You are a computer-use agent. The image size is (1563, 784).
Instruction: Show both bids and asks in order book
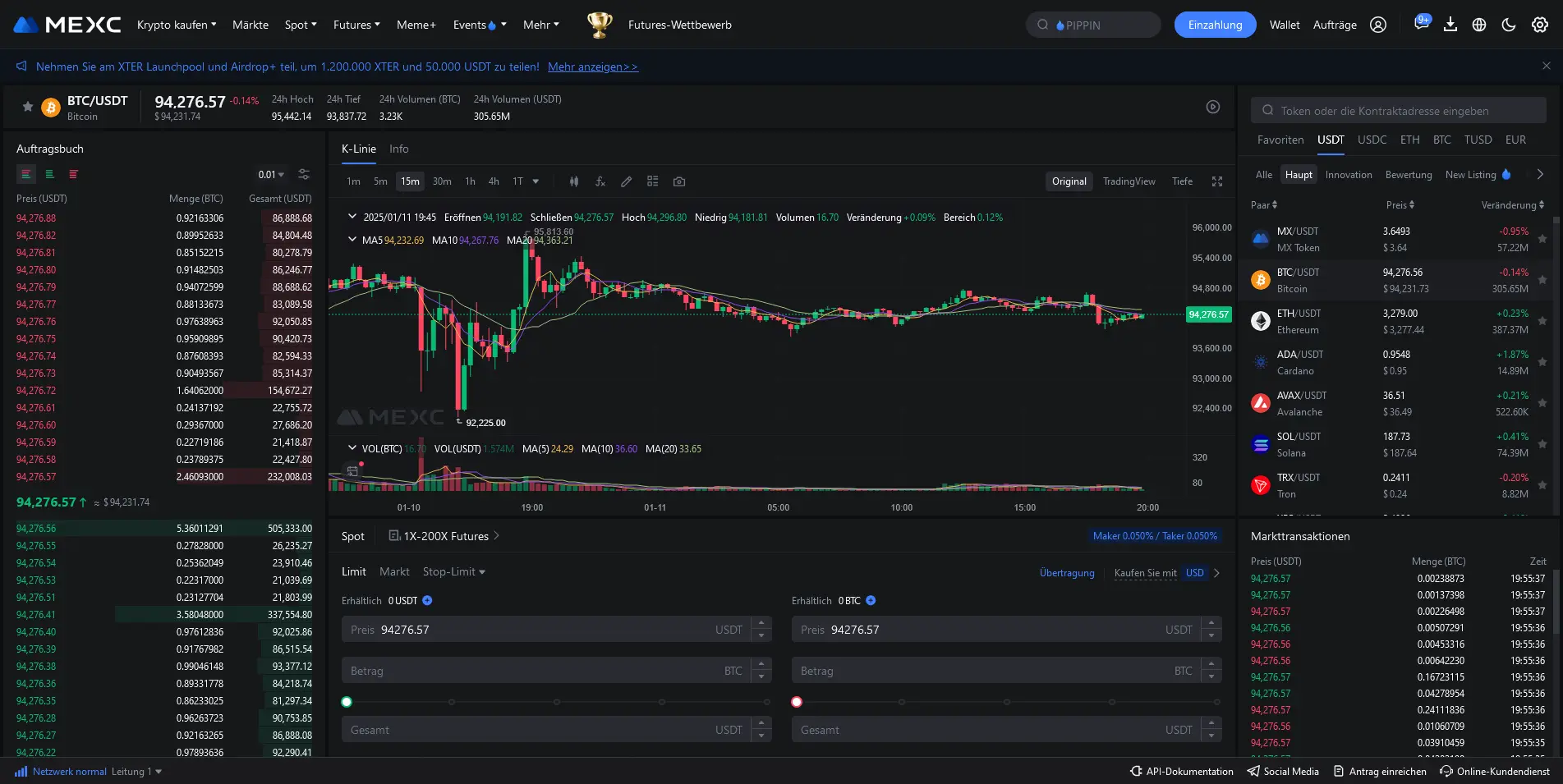(25, 174)
